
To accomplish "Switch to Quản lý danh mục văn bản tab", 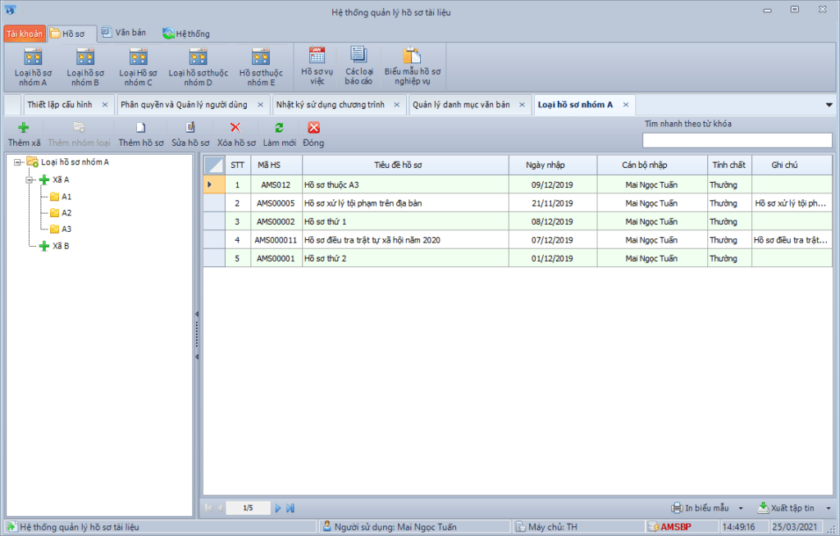I will coord(461,105).
